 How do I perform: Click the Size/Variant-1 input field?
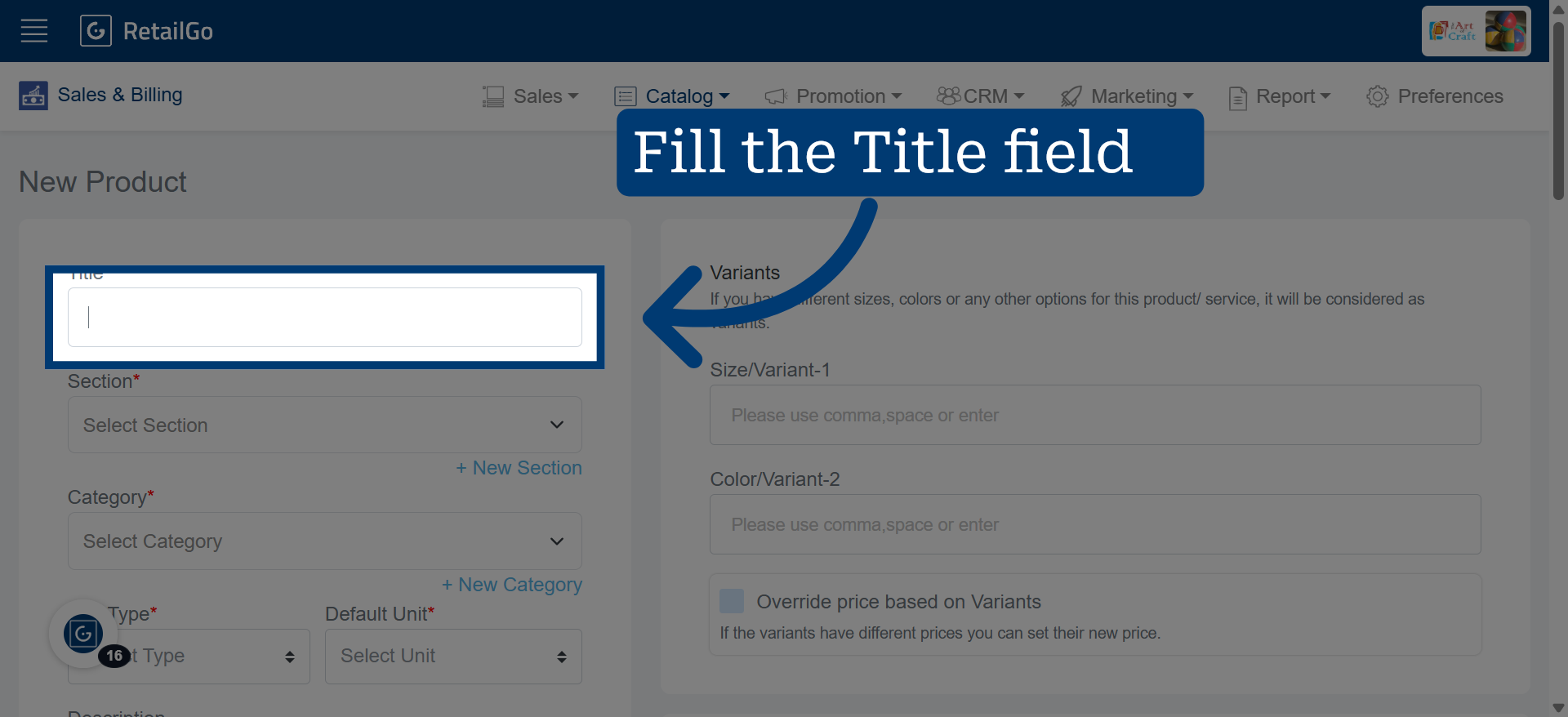[1095, 415]
